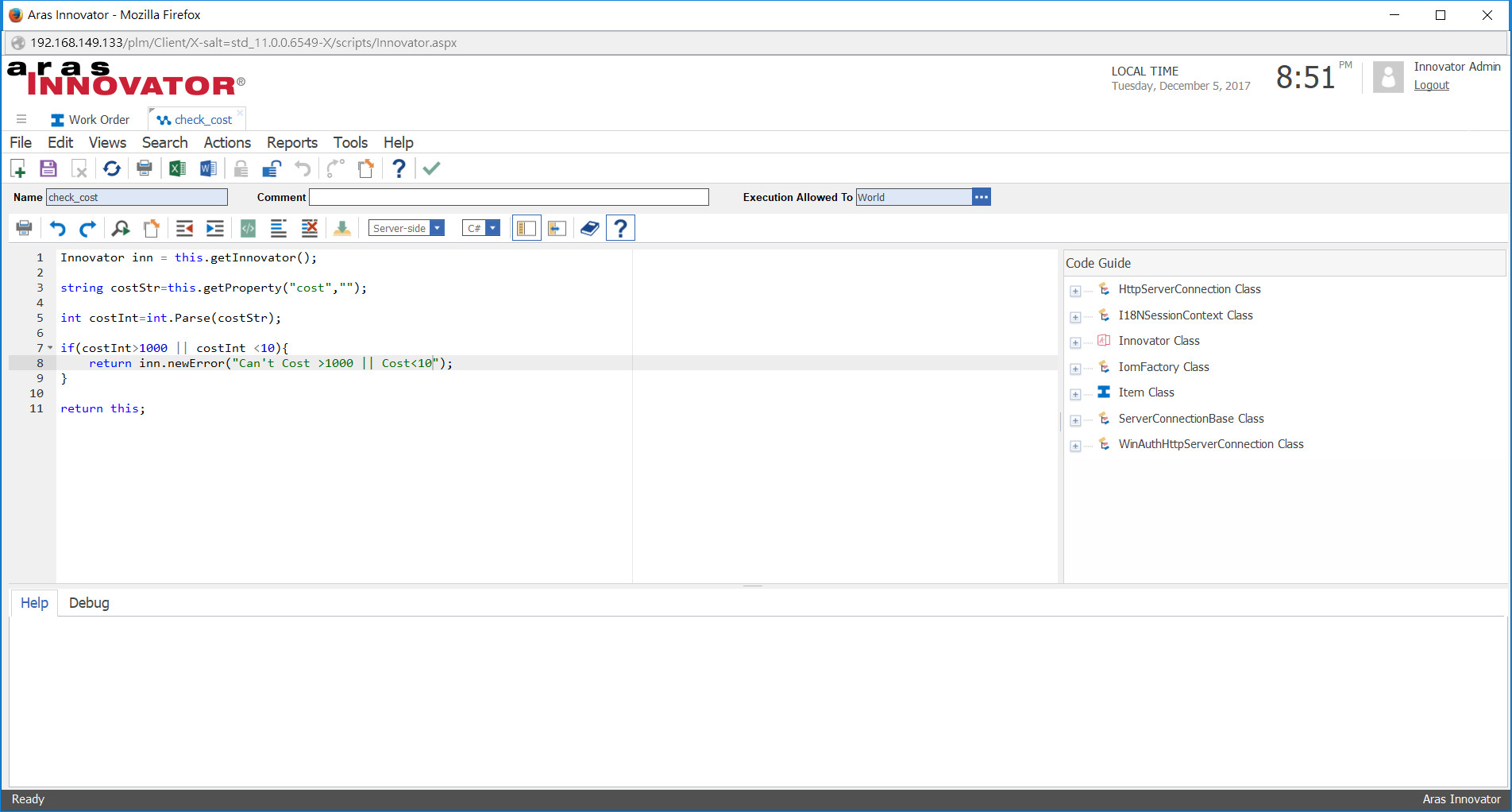Click the grayed-out Delete item icon
The height and width of the screenshot is (812, 1512).
79,168
